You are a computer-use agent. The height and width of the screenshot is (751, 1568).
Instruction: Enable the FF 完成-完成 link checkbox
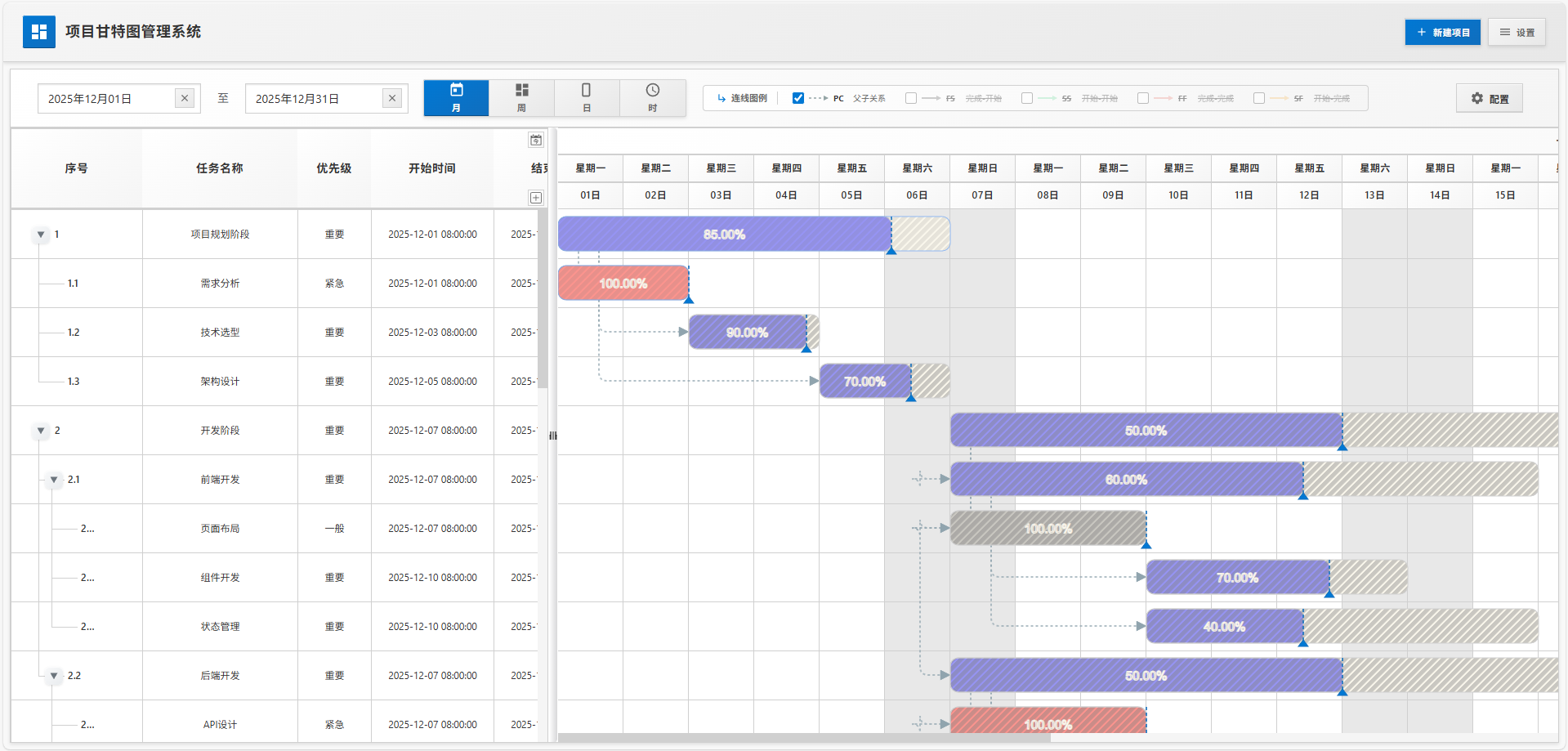(x=1143, y=98)
